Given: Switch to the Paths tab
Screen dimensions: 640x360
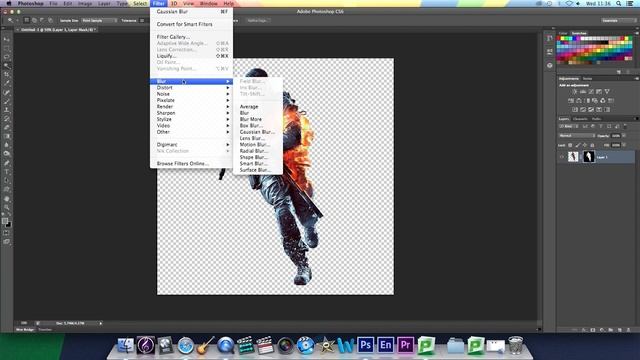Looking at the screenshot, I should pyautogui.click(x=596, y=119).
